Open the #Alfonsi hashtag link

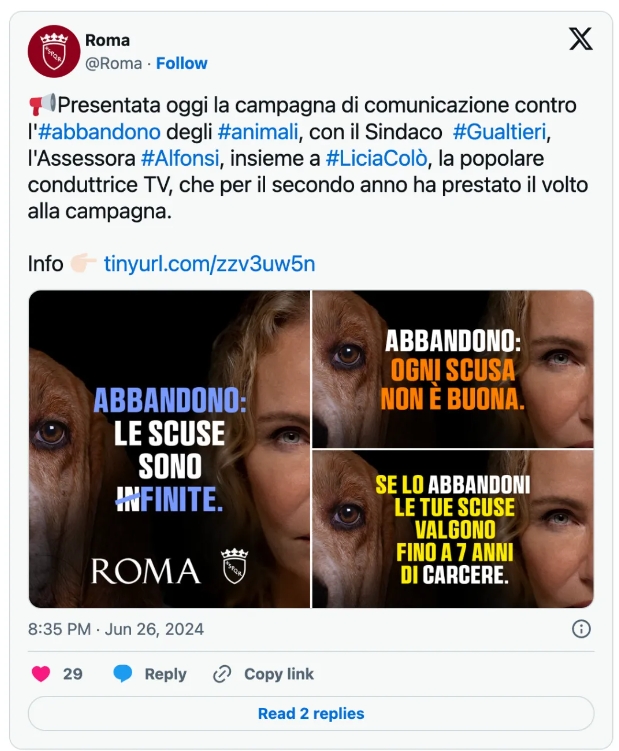(180, 158)
